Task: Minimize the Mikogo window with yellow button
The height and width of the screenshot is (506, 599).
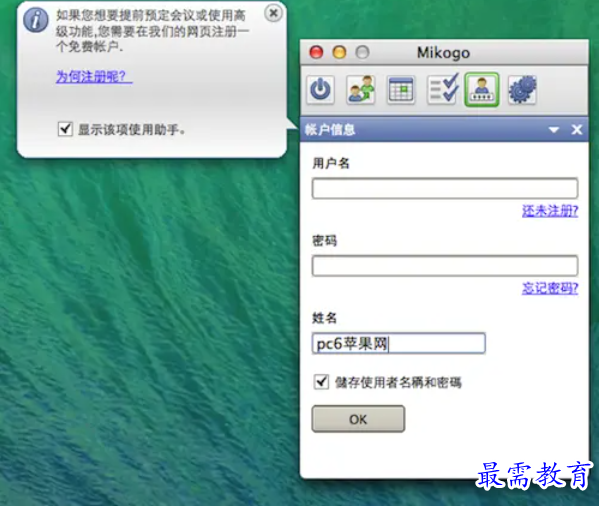Action: point(339,52)
